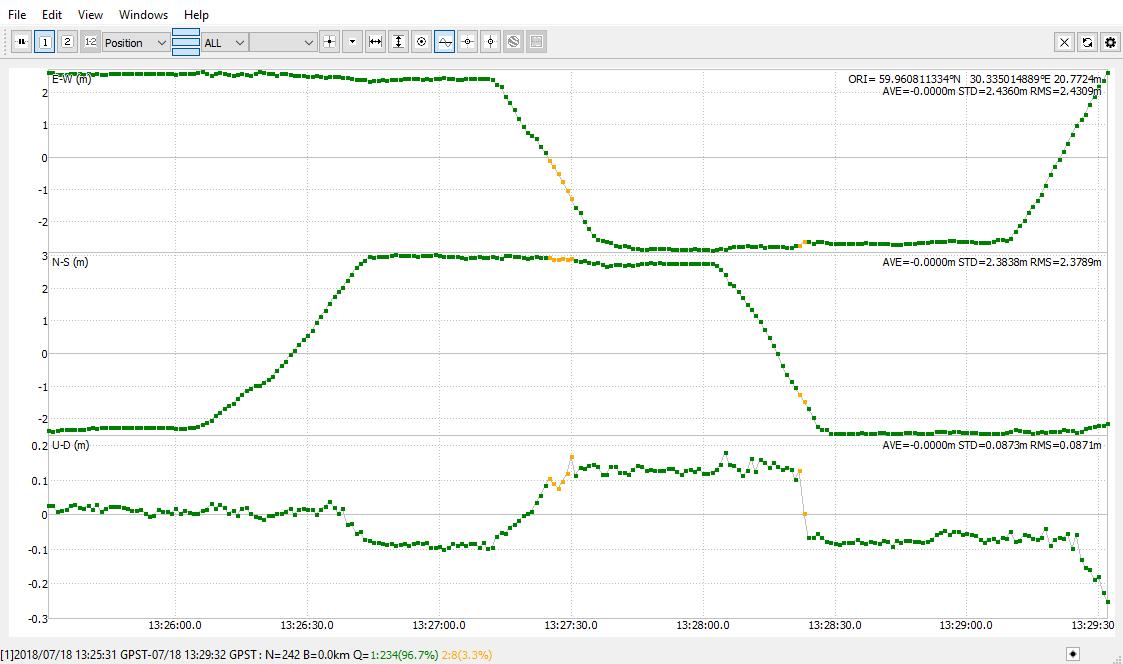Image resolution: width=1123 pixels, height=664 pixels.
Task: Click the circle target track-point icon
Action: click(x=421, y=42)
